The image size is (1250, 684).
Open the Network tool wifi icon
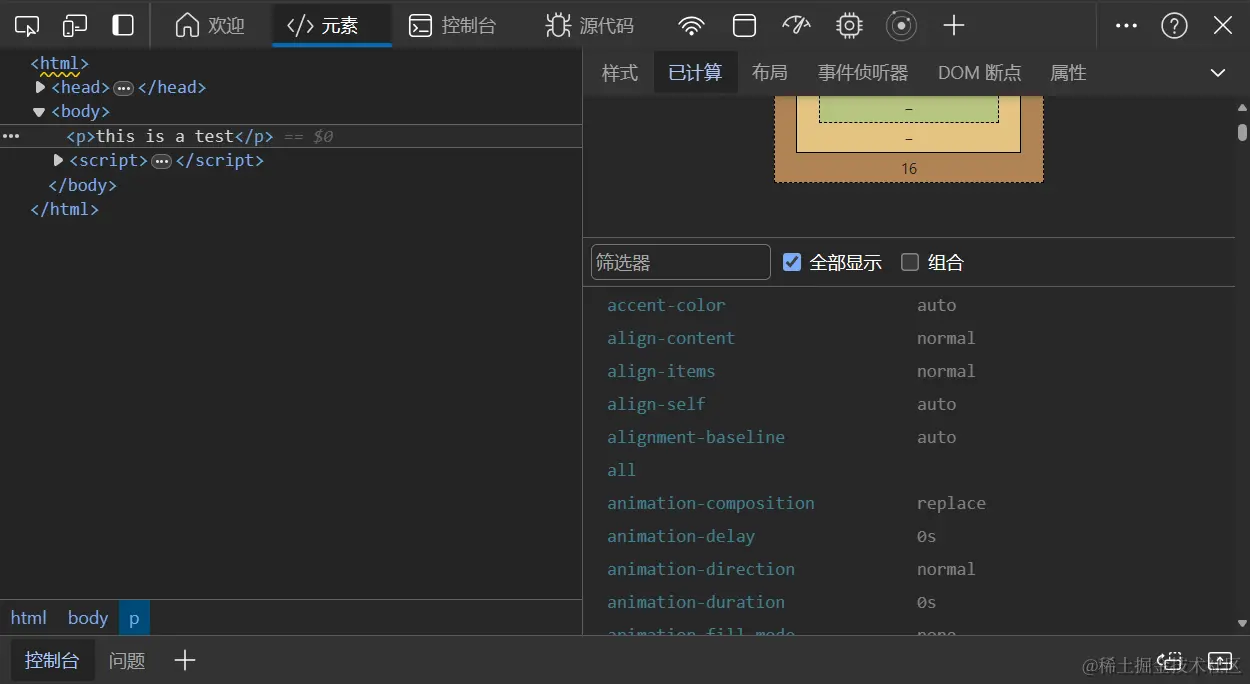point(690,25)
